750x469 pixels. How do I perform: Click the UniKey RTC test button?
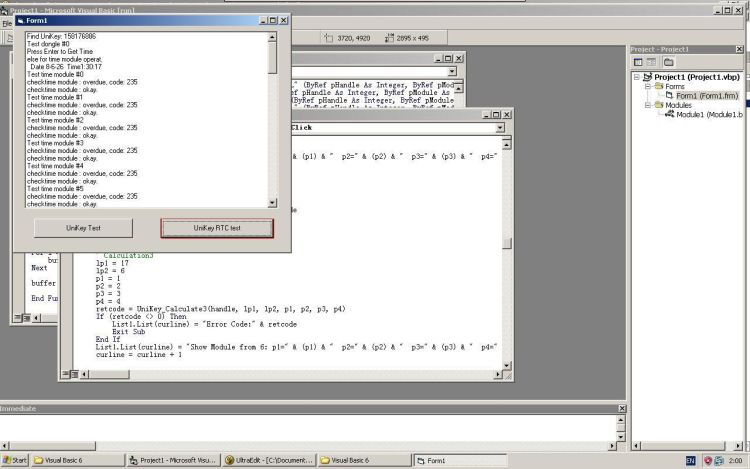pyautogui.click(x=217, y=228)
